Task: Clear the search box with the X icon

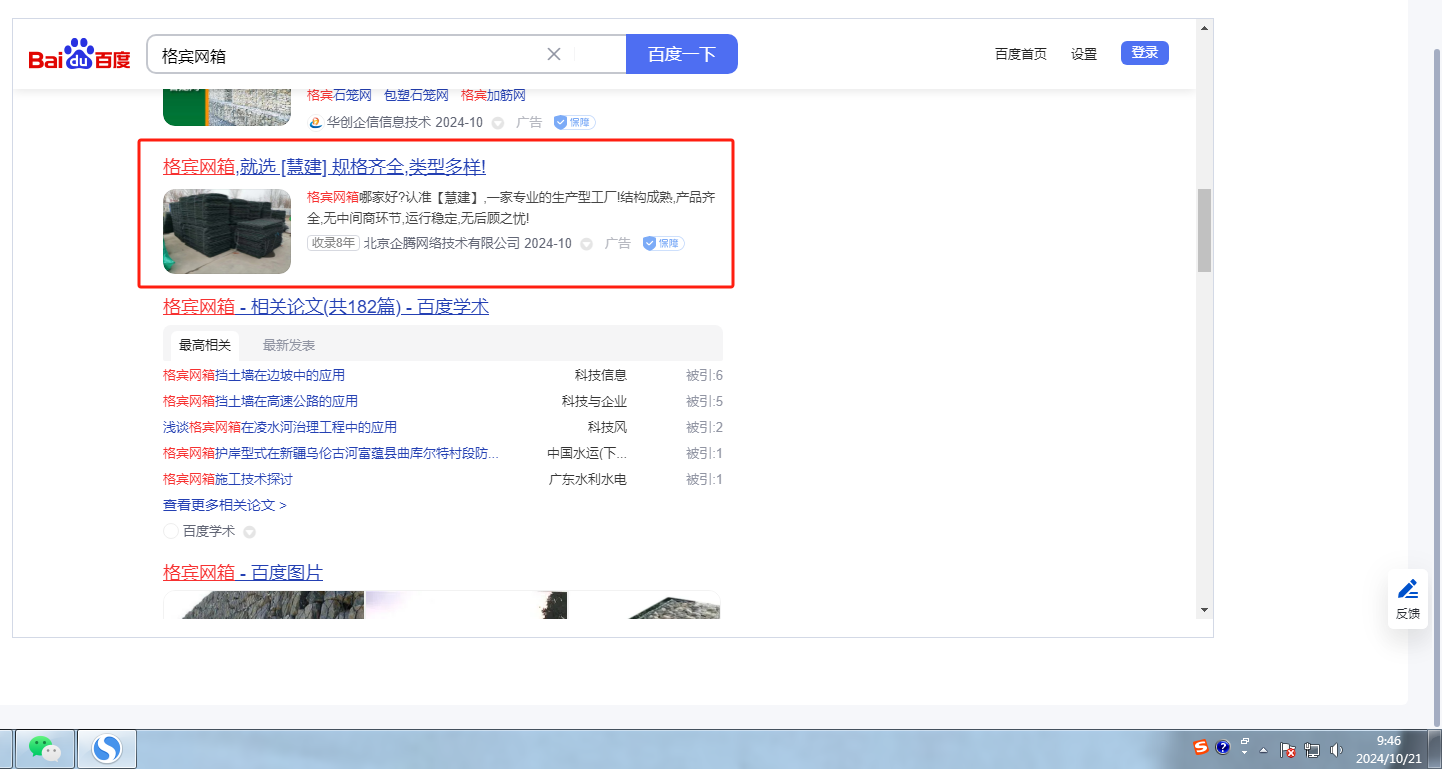Action: tap(554, 54)
